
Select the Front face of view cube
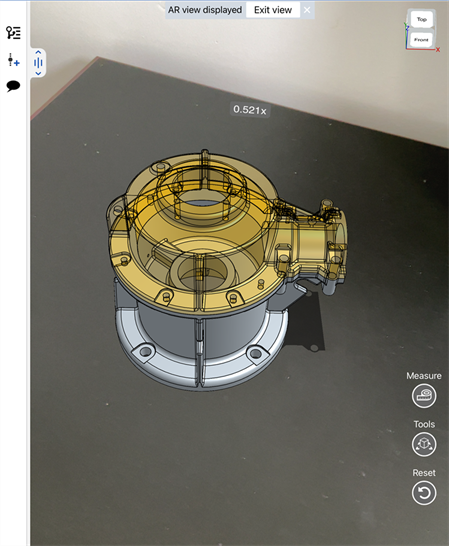click(421, 40)
